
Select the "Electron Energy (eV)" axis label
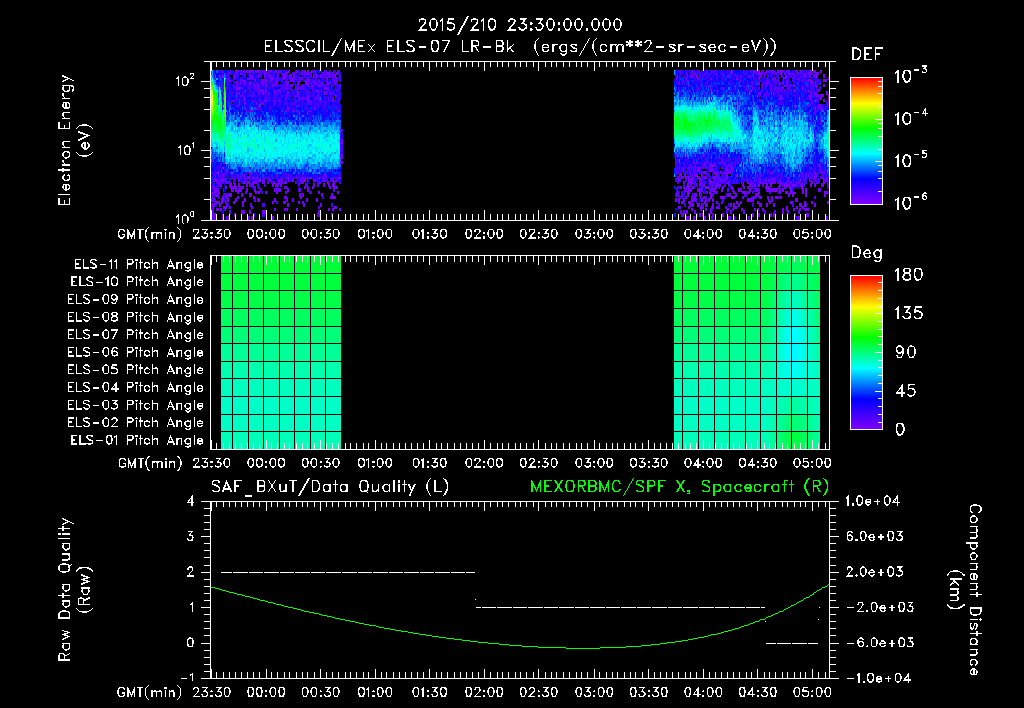click(74, 141)
